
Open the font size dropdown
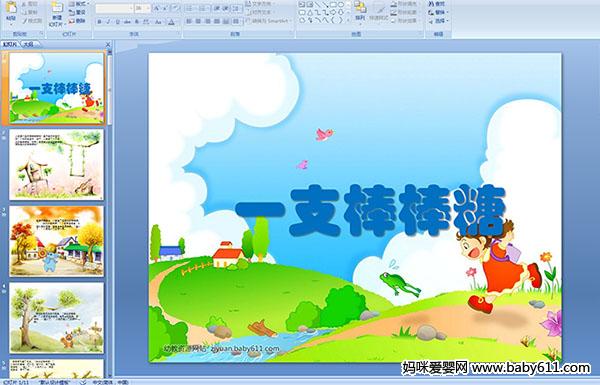pos(143,8)
